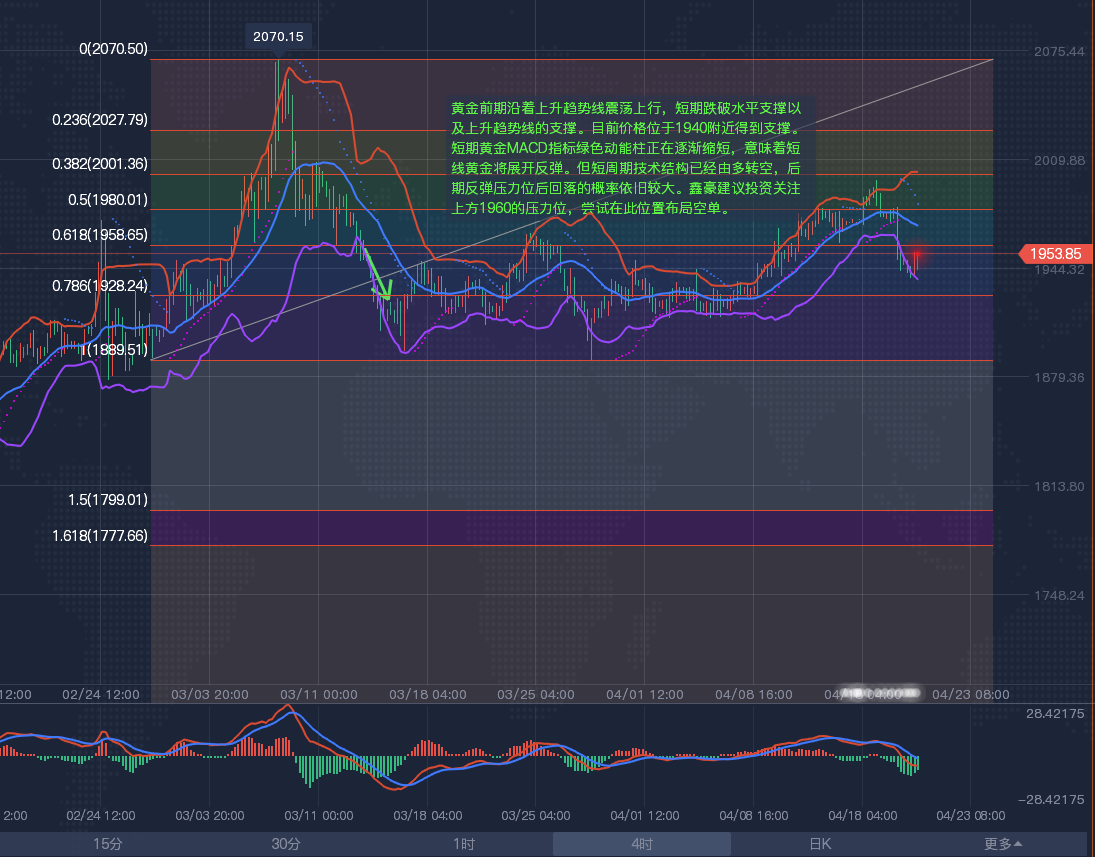Image resolution: width=1095 pixels, height=857 pixels.
Task: Switch to the 15分 timeframe tab
Action: click(108, 844)
